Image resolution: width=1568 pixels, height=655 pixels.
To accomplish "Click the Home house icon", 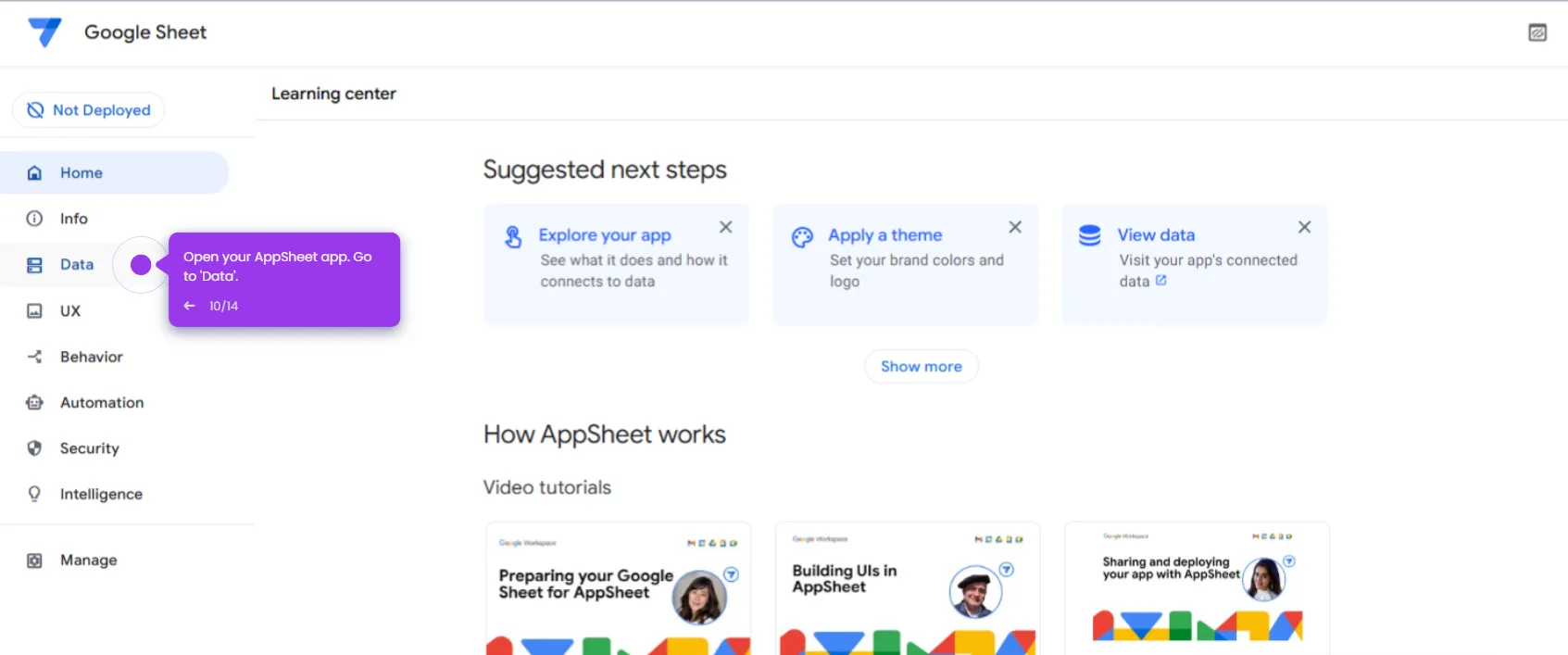I will 34,172.
